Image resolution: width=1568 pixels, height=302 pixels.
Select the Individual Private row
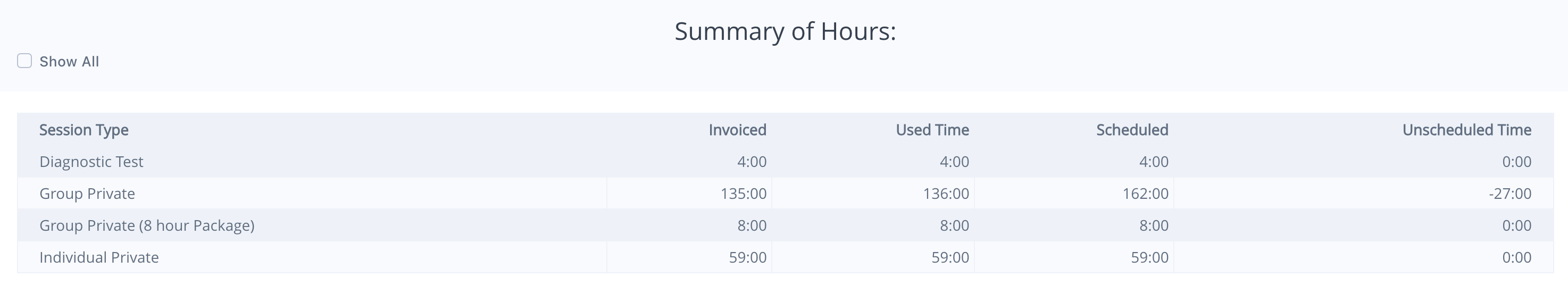pos(99,257)
